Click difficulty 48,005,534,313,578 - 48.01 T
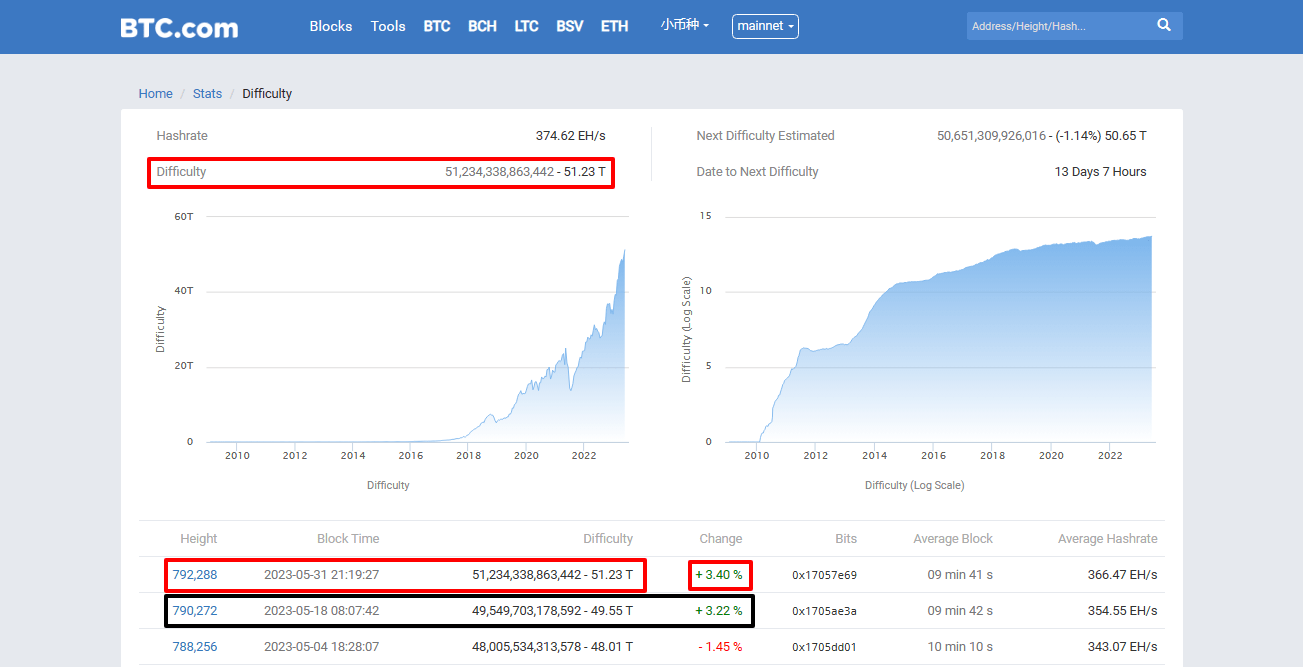The image size is (1303, 667). (x=553, y=647)
